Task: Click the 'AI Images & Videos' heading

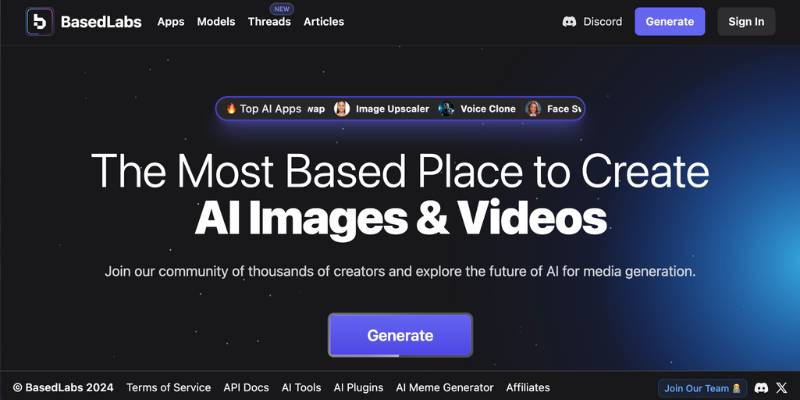Action: pyautogui.click(x=401, y=219)
